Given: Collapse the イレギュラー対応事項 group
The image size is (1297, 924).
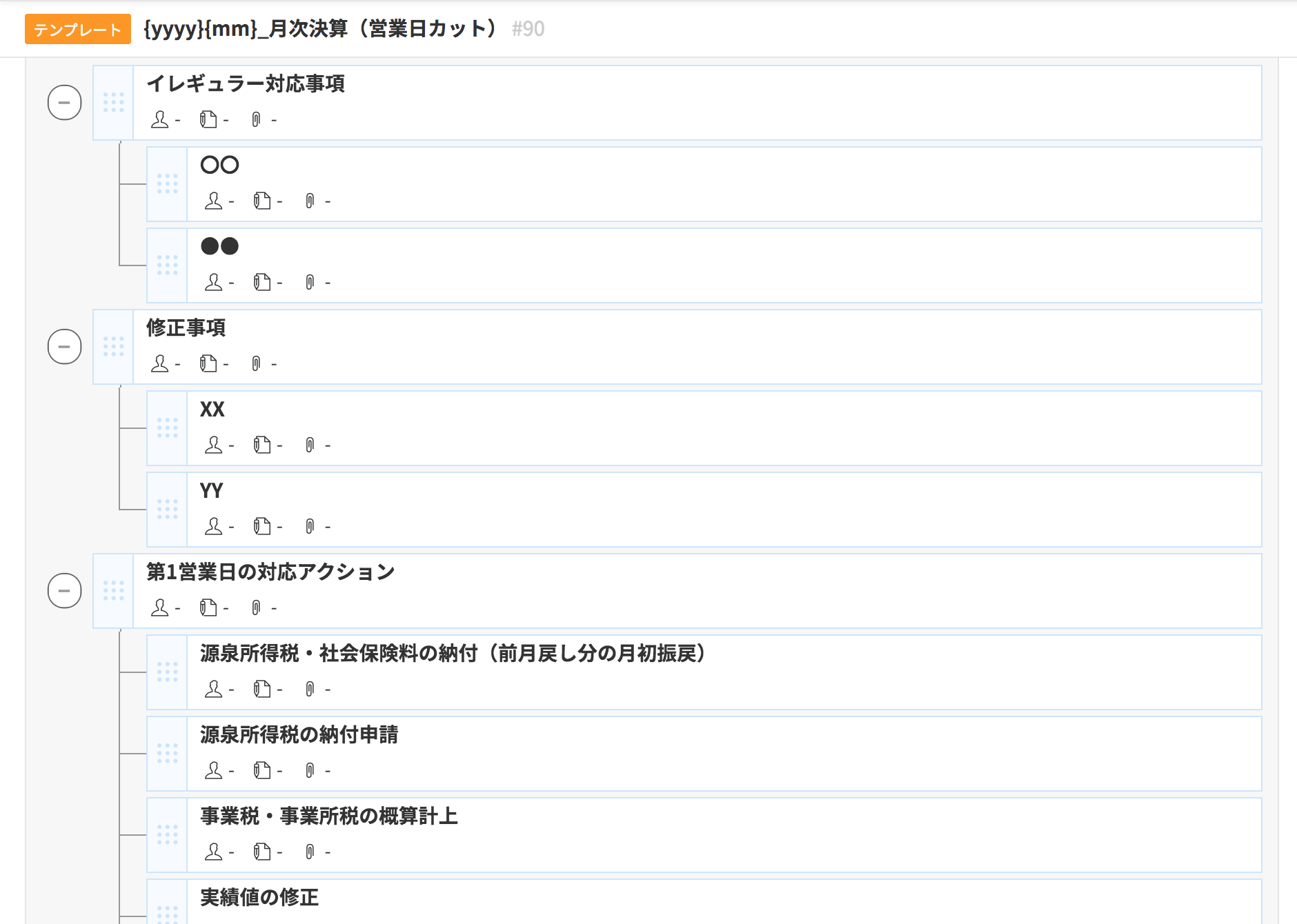Looking at the screenshot, I should [64, 103].
